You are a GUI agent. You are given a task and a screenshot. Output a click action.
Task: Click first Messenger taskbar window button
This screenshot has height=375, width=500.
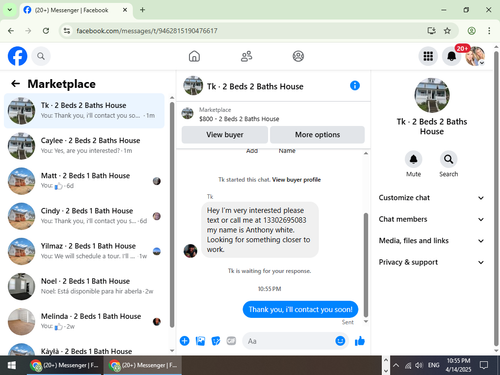65,365
